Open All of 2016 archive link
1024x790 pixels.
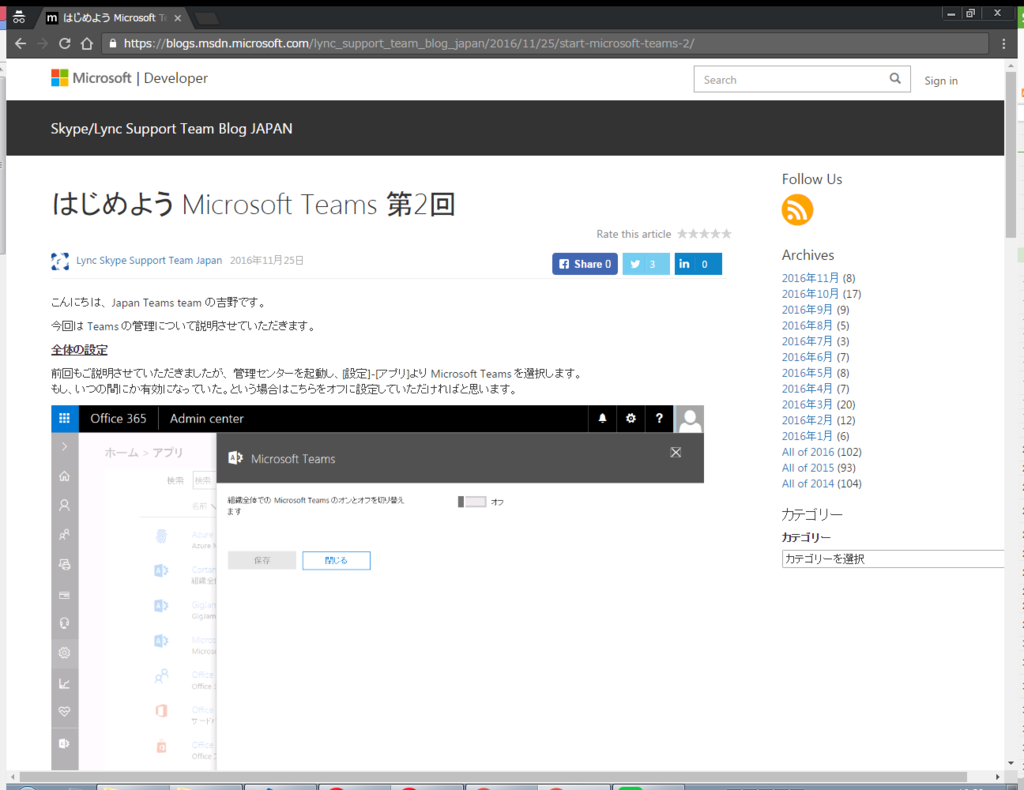(808, 452)
